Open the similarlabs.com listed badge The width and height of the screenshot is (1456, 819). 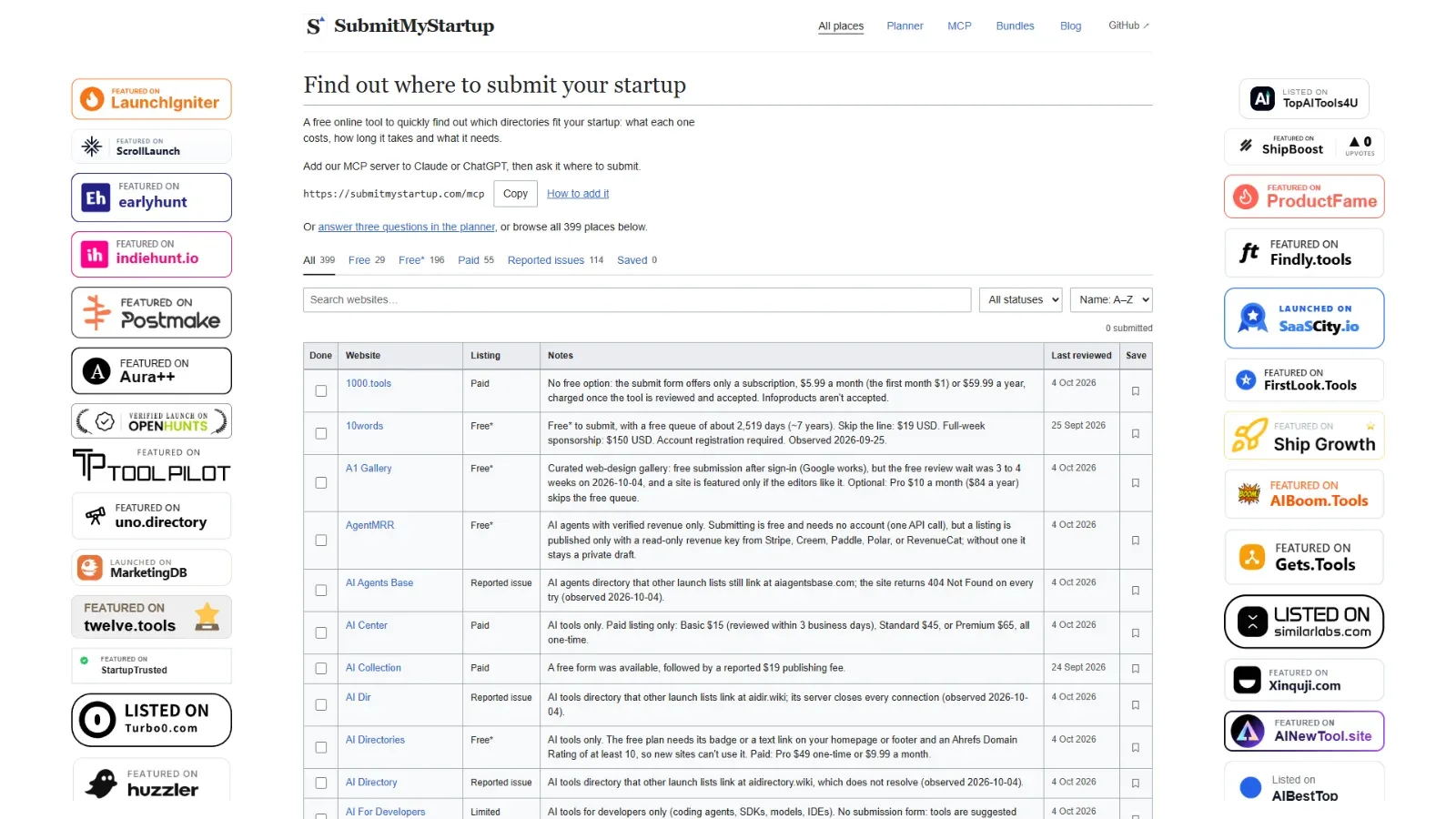click(1304, 622)
